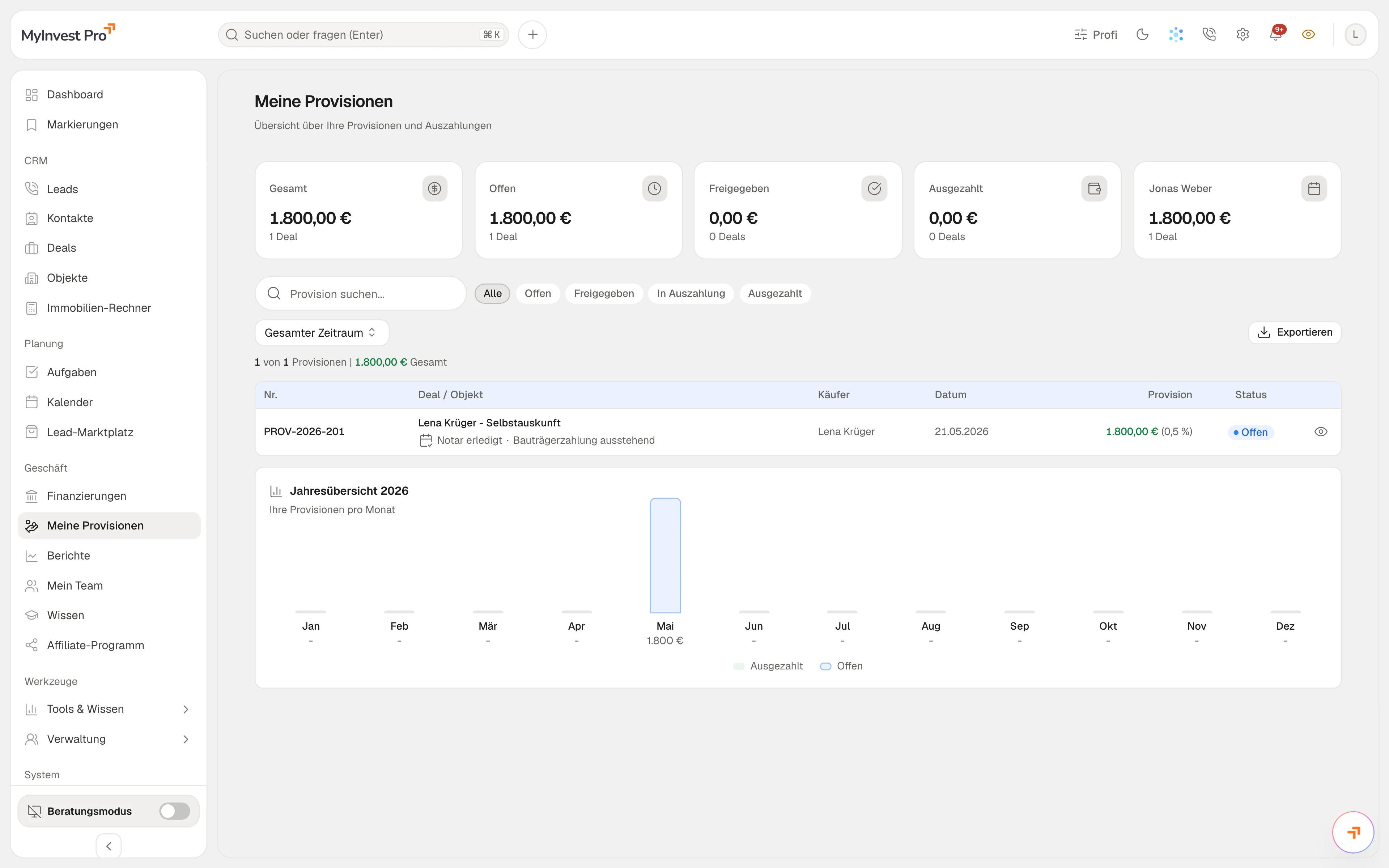Navigate to Deals in sidebar
The height and width of the screenshot is (868, 1389).
coord(109,248)
